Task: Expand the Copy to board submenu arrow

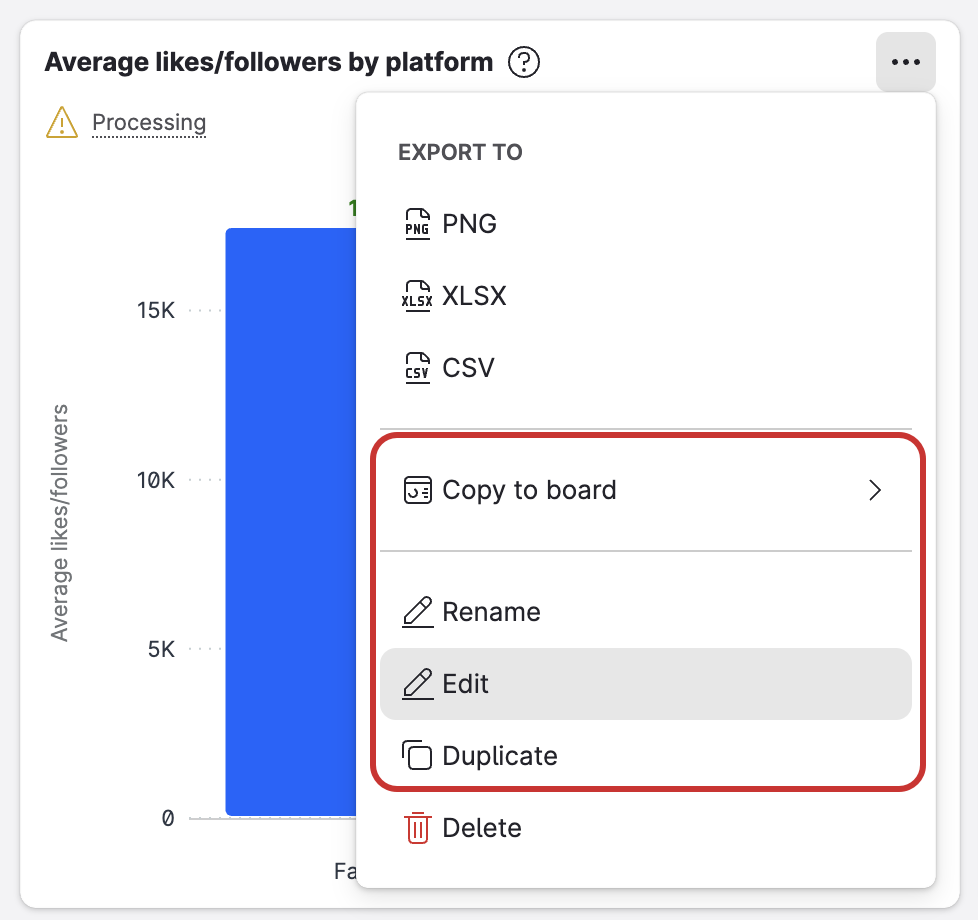Action: [x=875, y=490]
